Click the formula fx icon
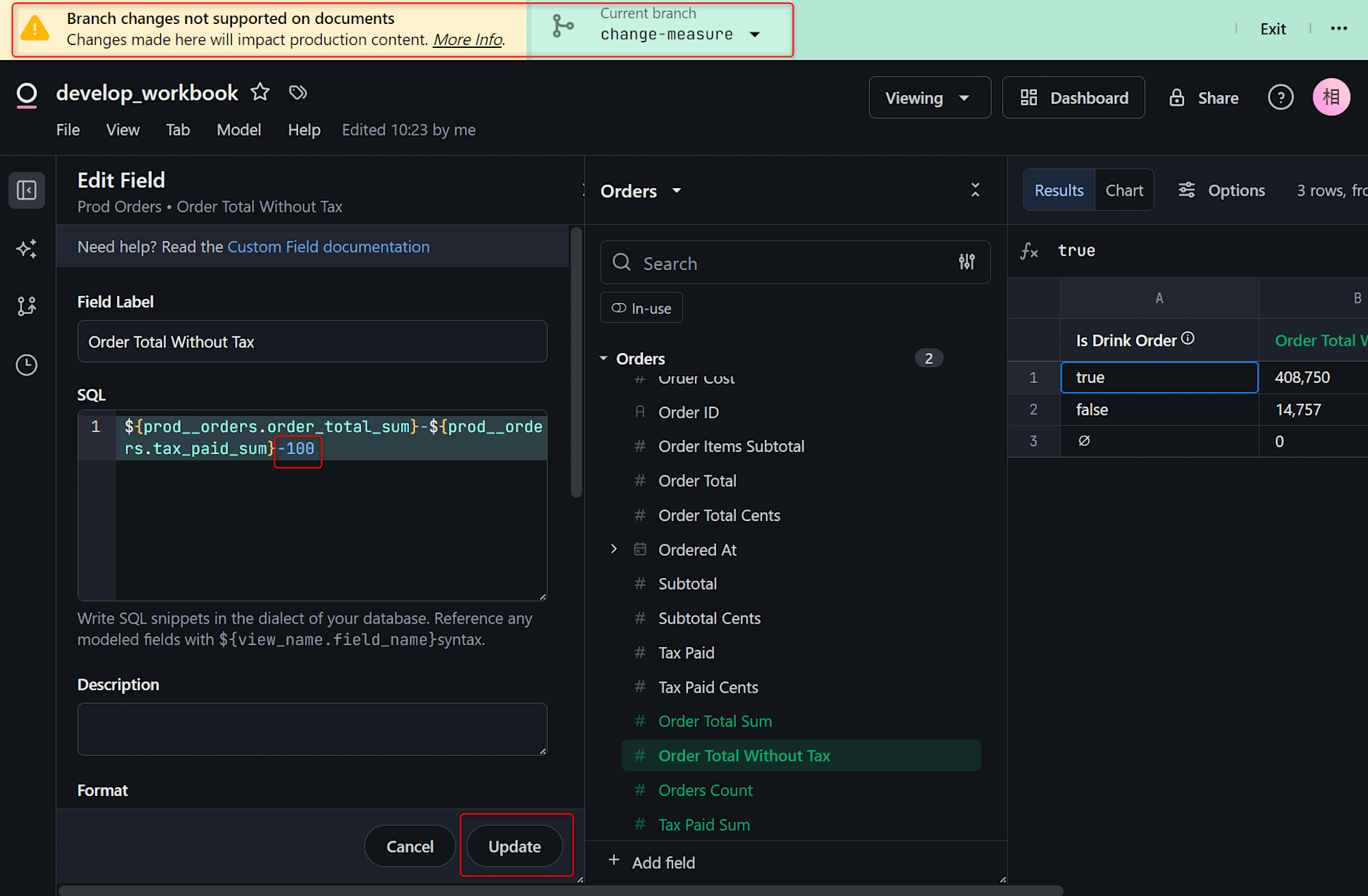 (x=1029, y=251)
